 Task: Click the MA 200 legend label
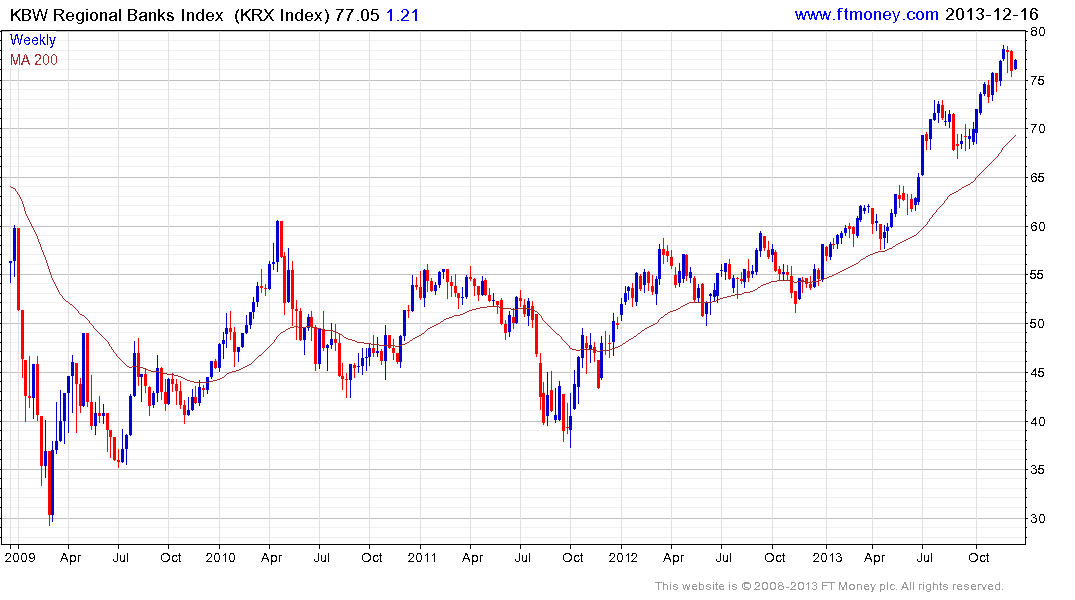[34, 60]
